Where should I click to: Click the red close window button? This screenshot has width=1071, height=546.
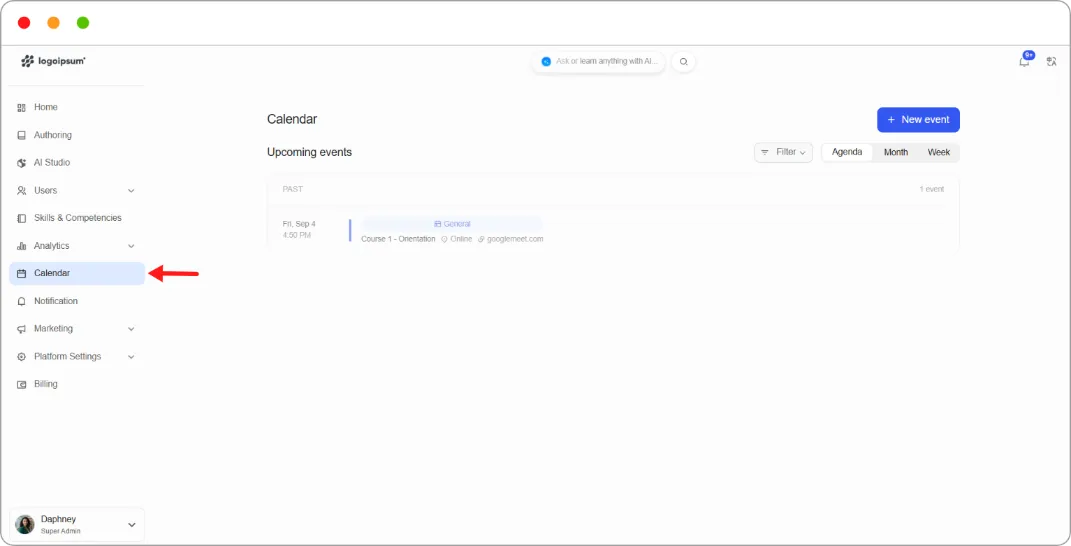pyautogui.click(x=24, y=23)
